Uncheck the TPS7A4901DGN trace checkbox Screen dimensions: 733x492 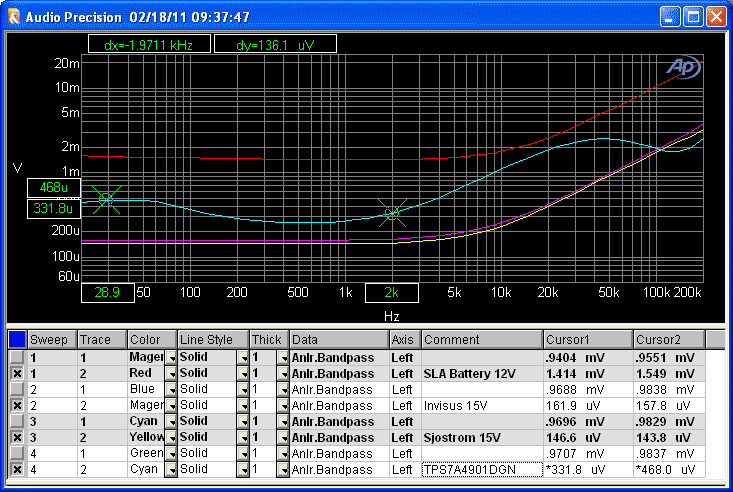pyautogui.click(x=17, y=469)
